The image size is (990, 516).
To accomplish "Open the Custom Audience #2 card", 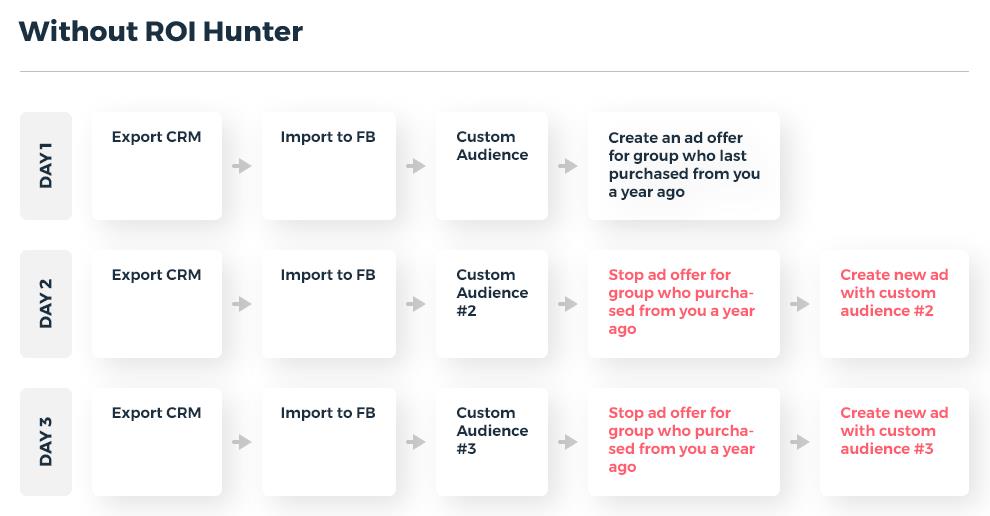I will [492, 304].
